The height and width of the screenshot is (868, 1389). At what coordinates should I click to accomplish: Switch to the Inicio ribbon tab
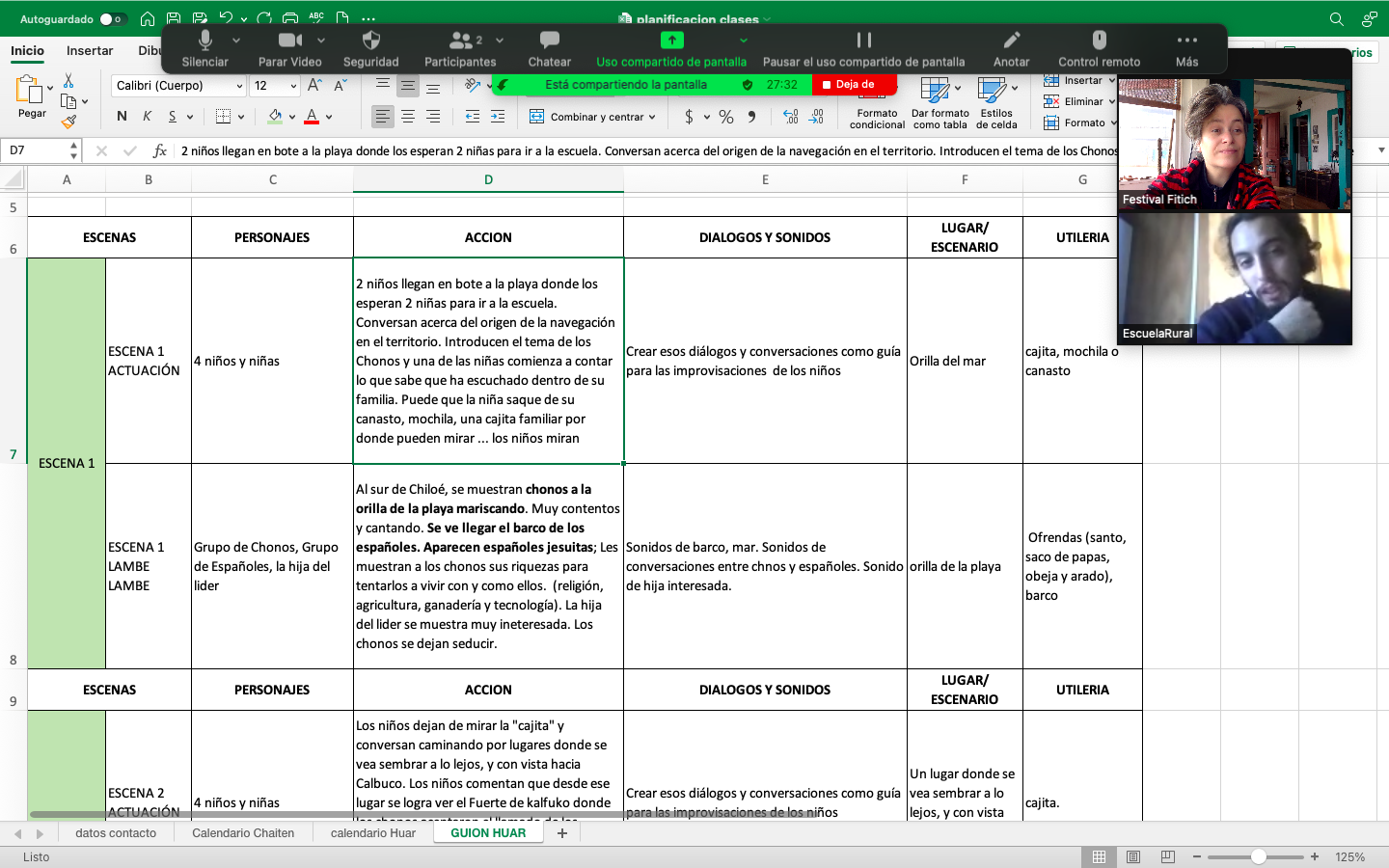[x=27, y=51]
